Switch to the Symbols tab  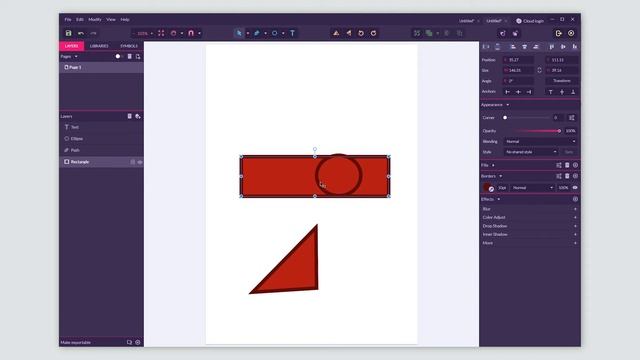tap(129, 46)
